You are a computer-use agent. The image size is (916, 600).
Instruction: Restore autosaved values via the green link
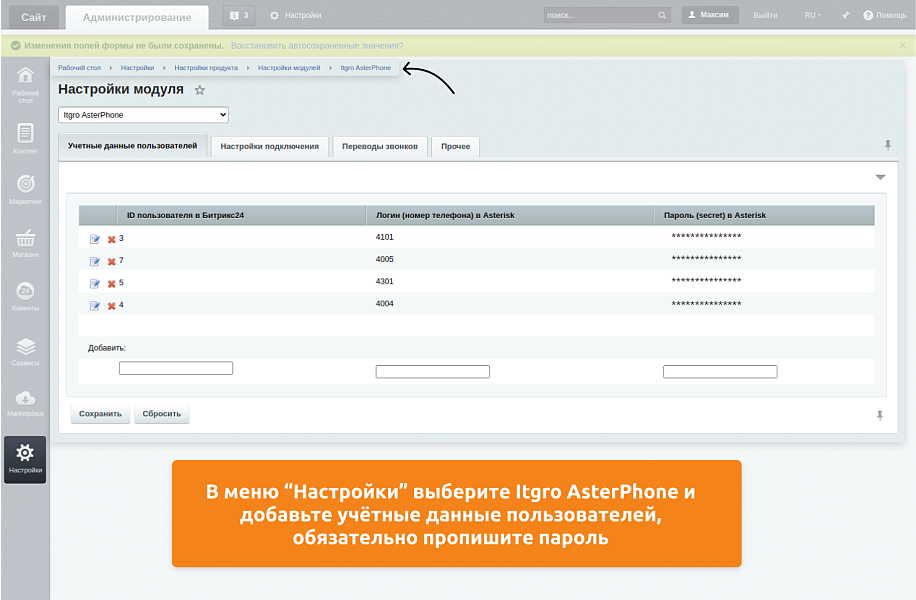coord(316,45)
